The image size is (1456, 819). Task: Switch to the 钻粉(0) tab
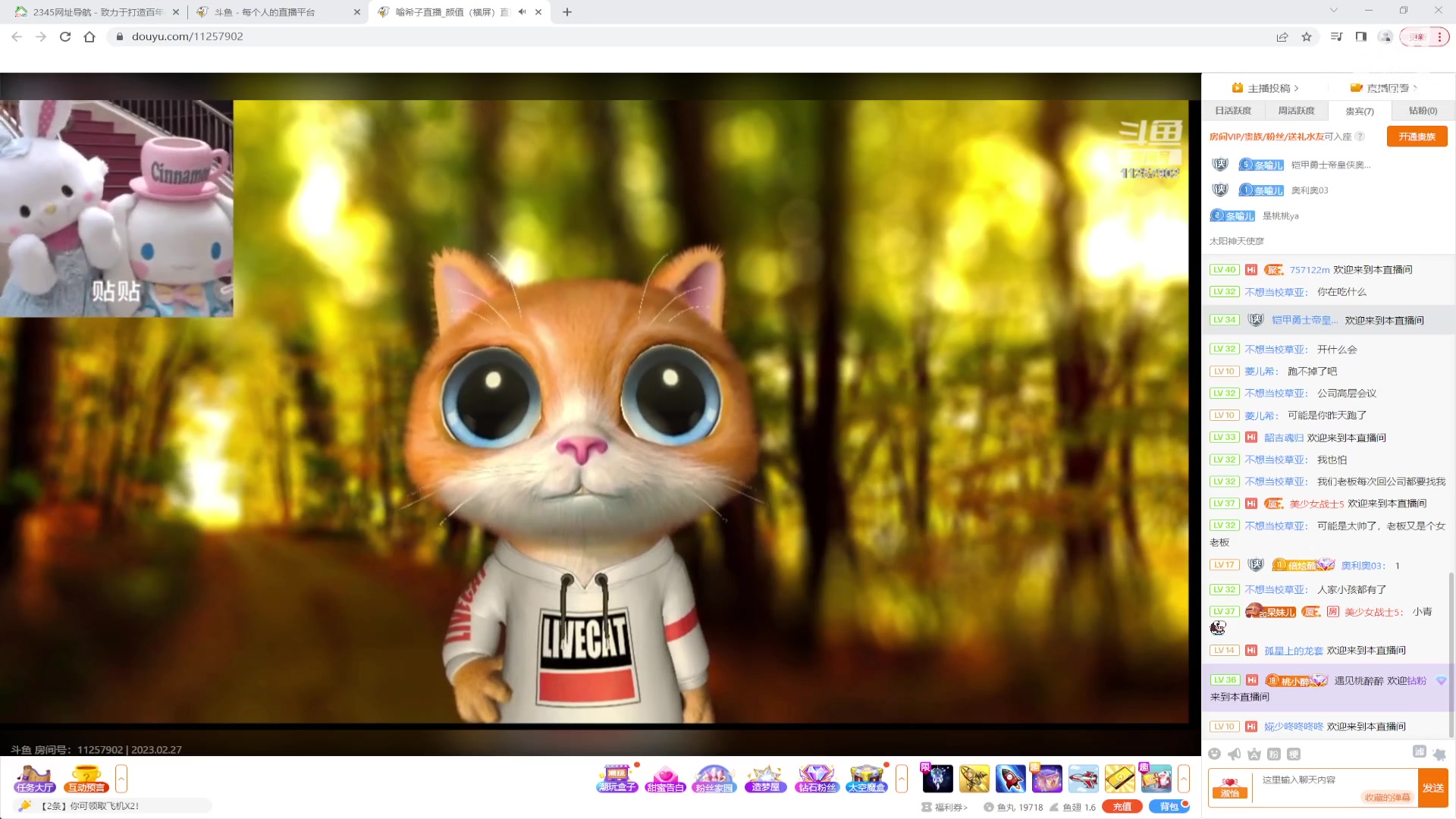[x=1423, y=111]
